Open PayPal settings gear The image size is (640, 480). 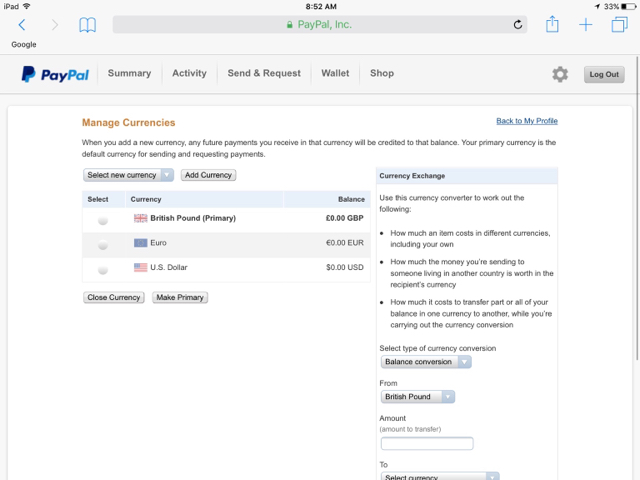560,74
